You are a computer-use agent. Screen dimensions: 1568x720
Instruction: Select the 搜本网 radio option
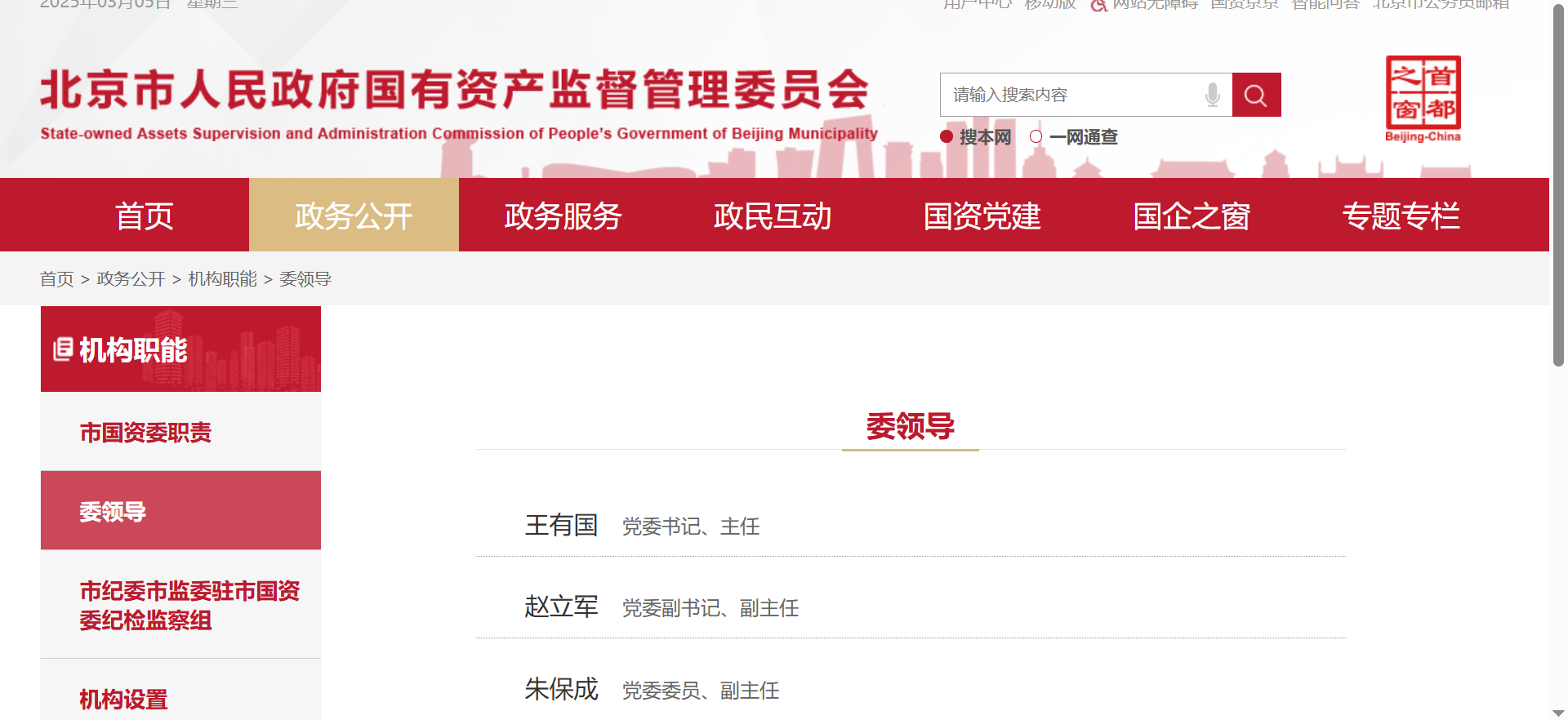(947, 137)
